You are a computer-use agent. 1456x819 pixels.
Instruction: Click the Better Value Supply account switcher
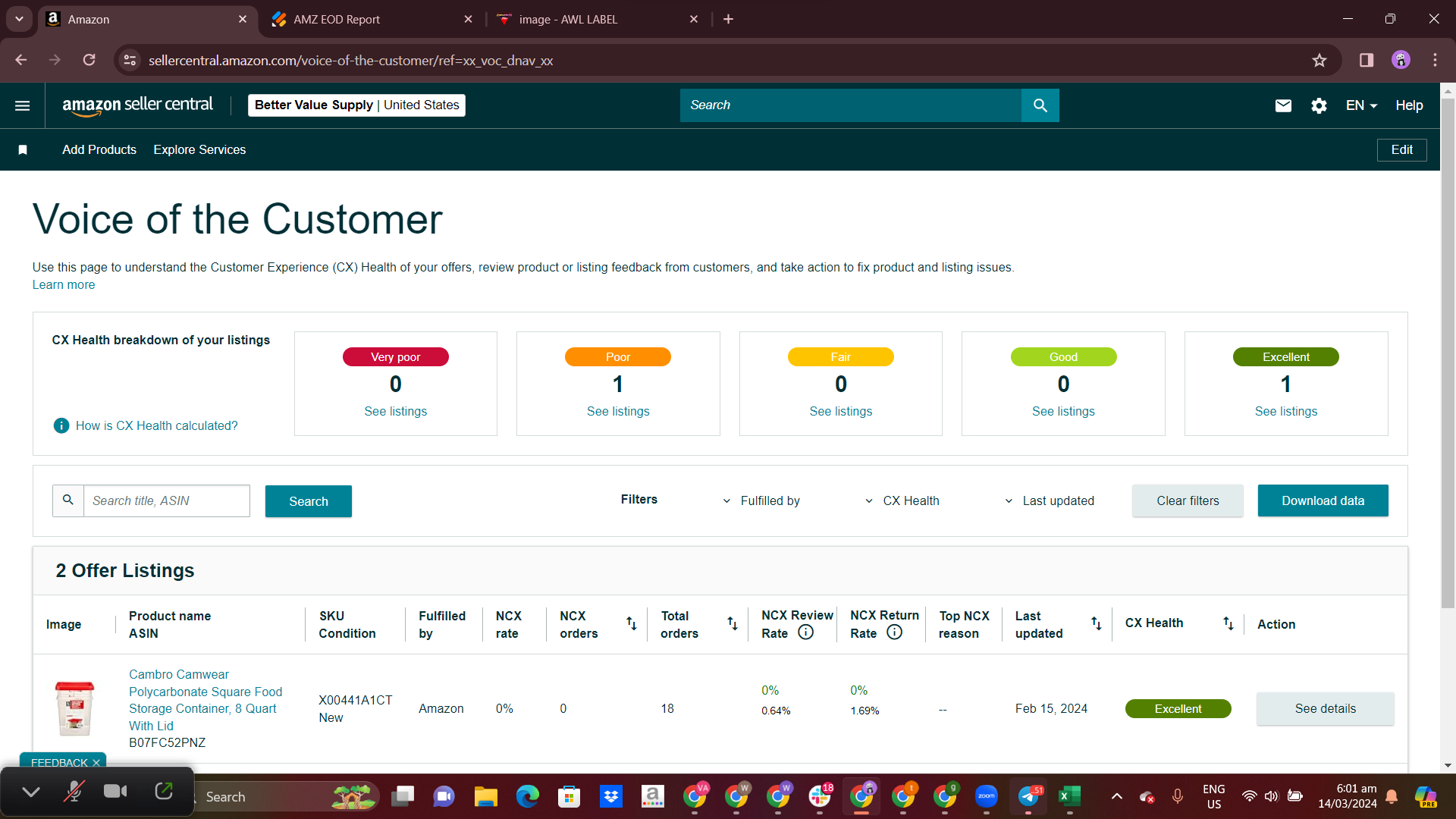pyautogui.click(x=356, y=105)
